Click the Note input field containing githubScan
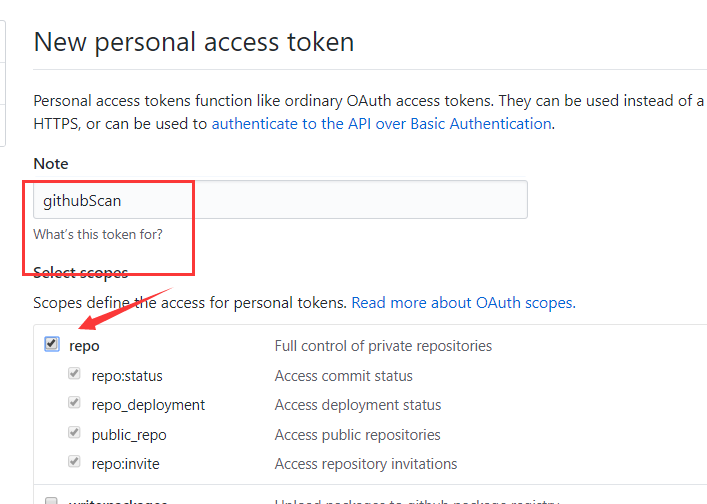707x504 pixels. click(x=280, y=200)
